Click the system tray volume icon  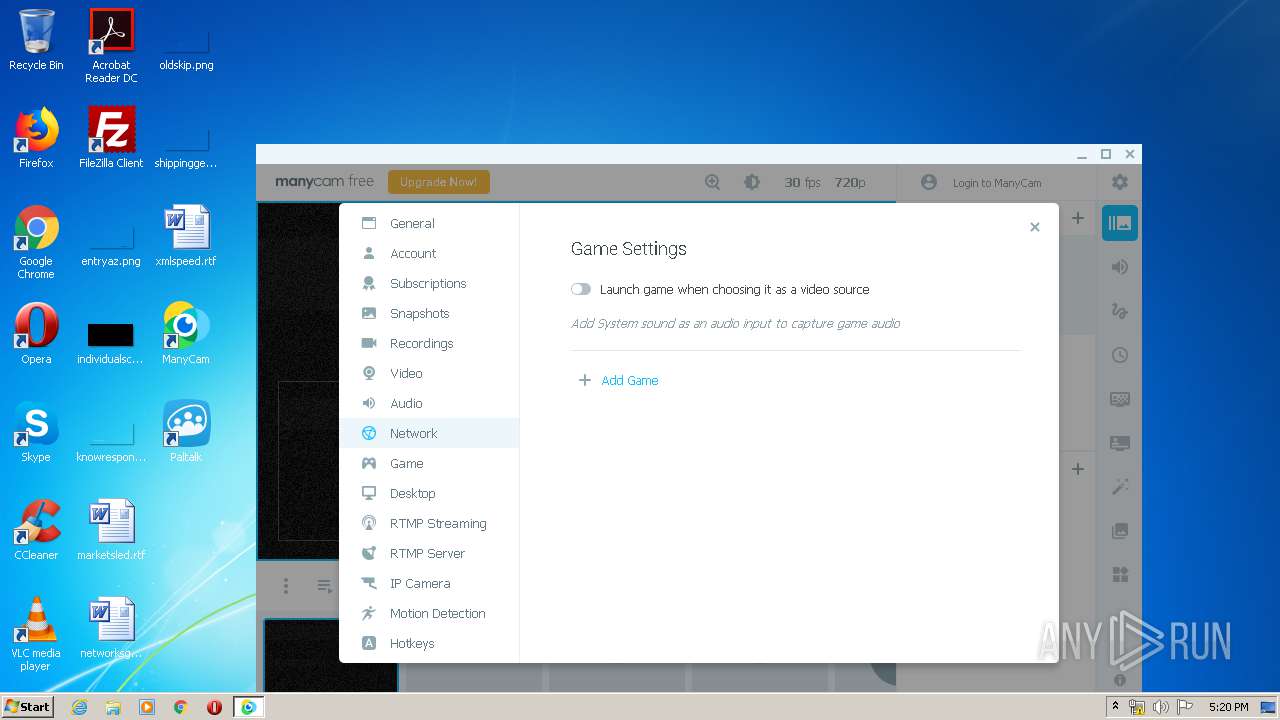point(1160,707)
